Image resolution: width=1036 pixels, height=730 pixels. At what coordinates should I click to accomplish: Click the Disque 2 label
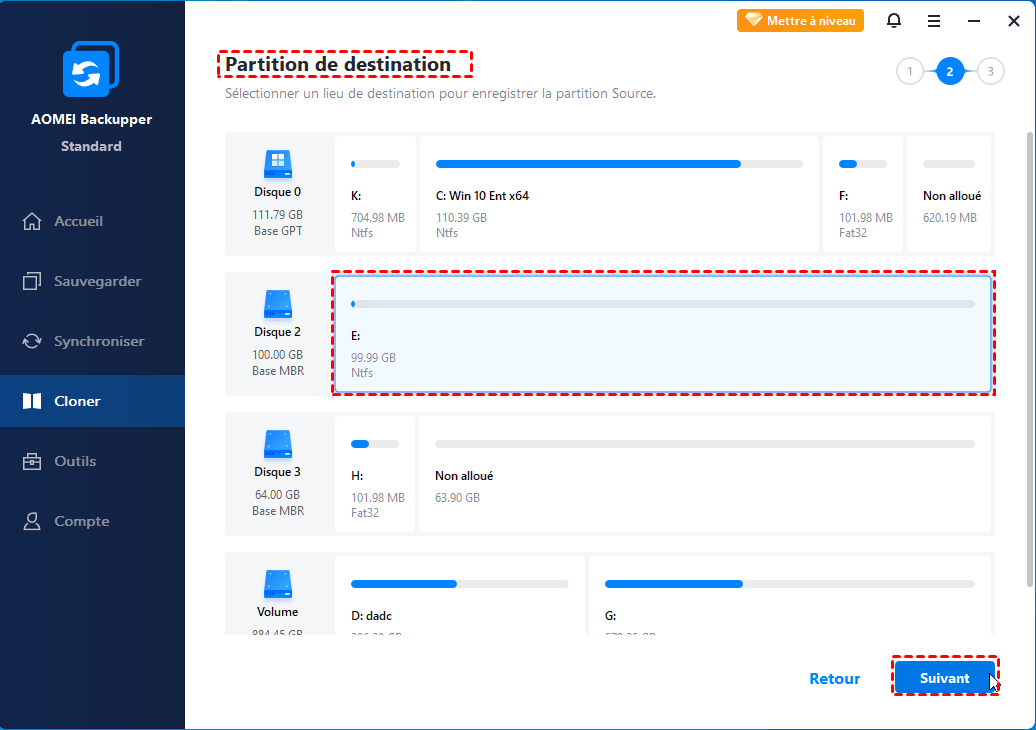coord(278,332)
